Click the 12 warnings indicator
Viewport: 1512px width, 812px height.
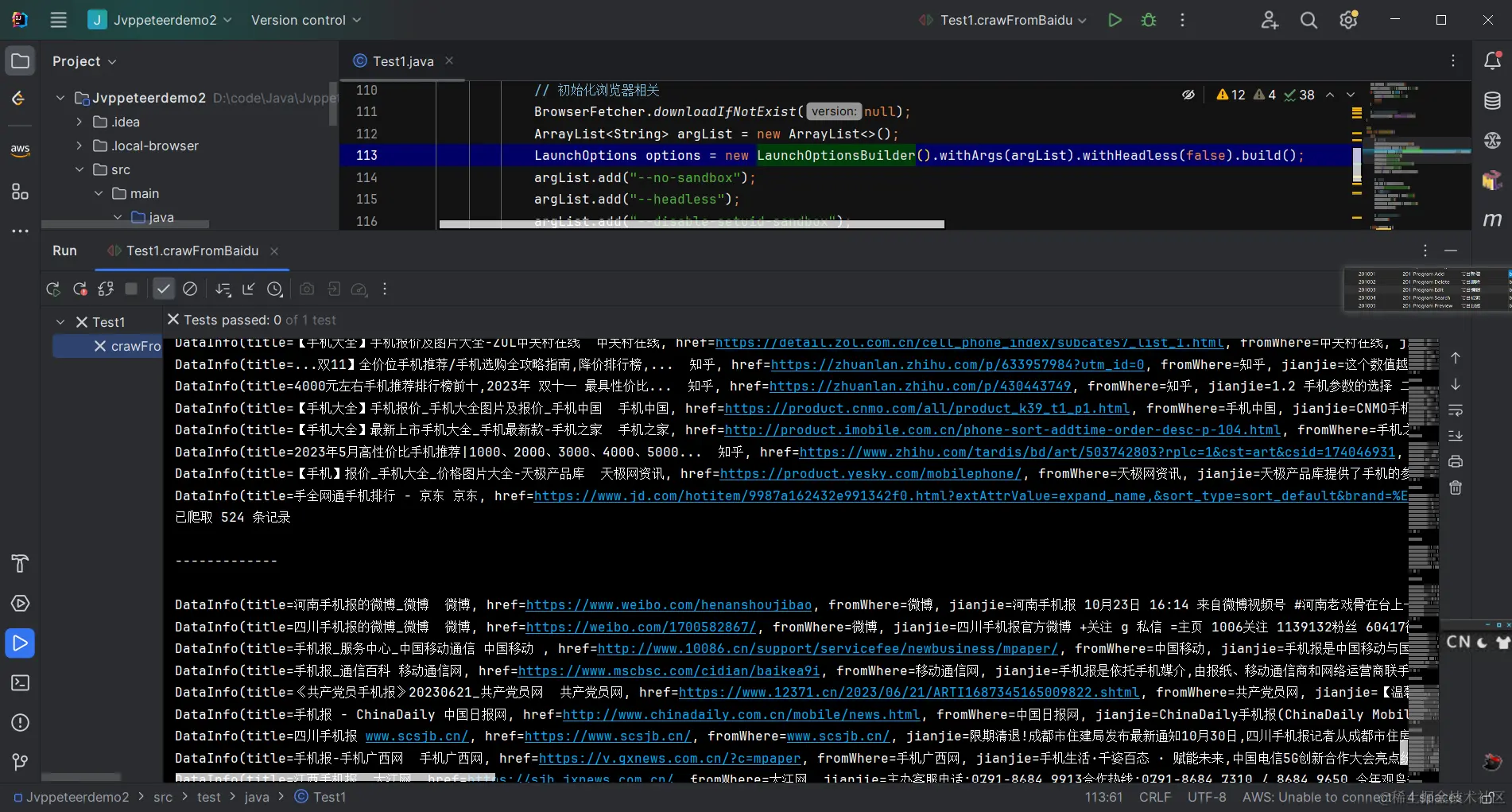coord(1231,95)
